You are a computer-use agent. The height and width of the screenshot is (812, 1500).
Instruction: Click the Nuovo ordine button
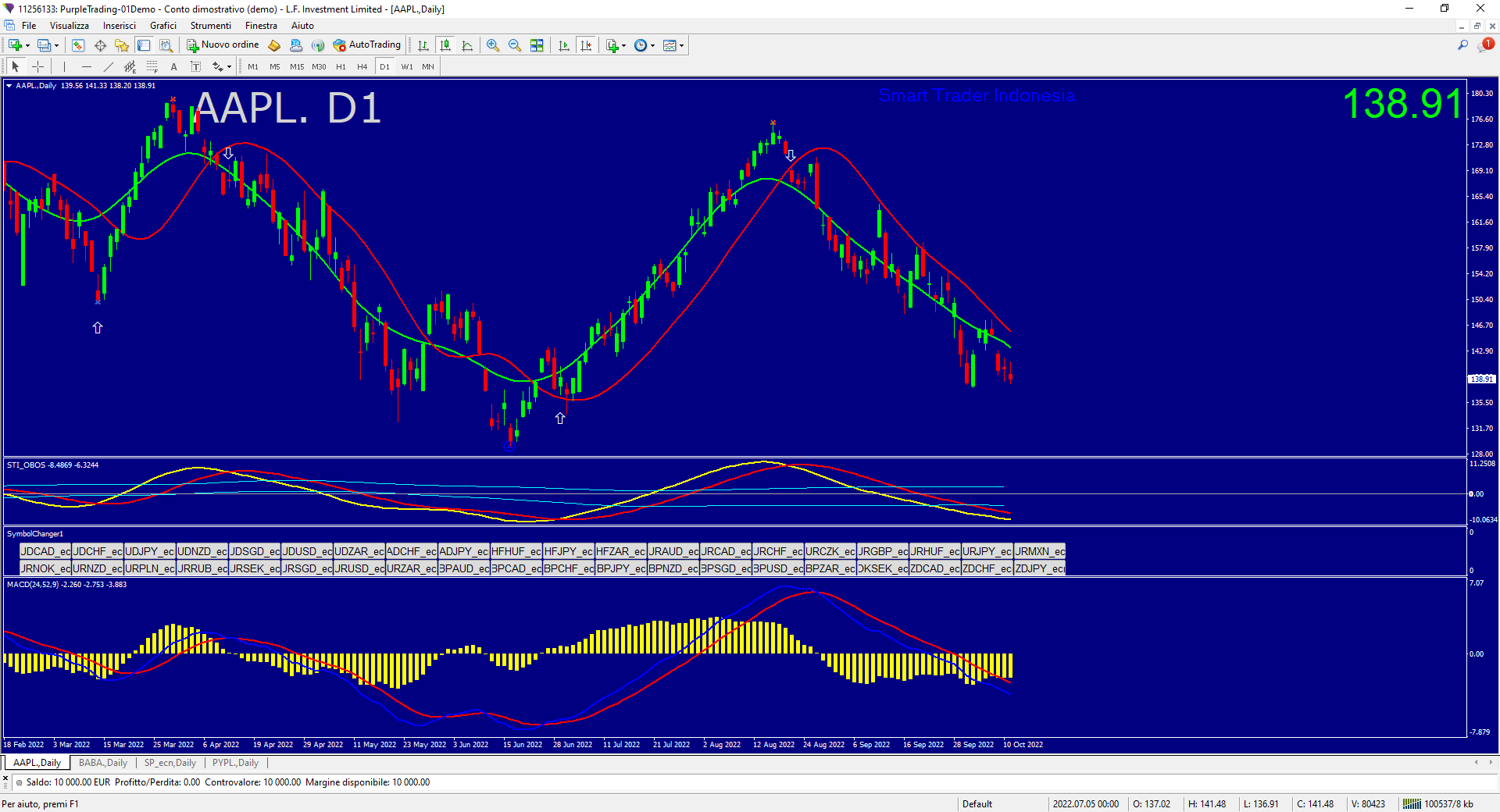223,45
